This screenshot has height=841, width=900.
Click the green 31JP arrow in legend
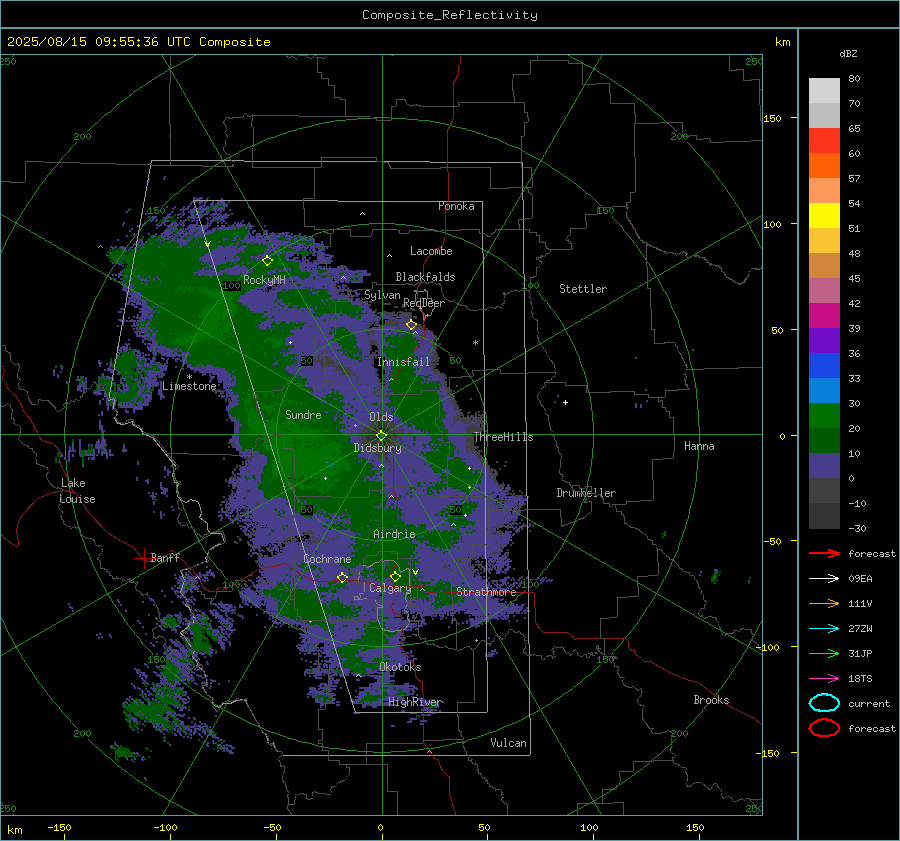824,653
